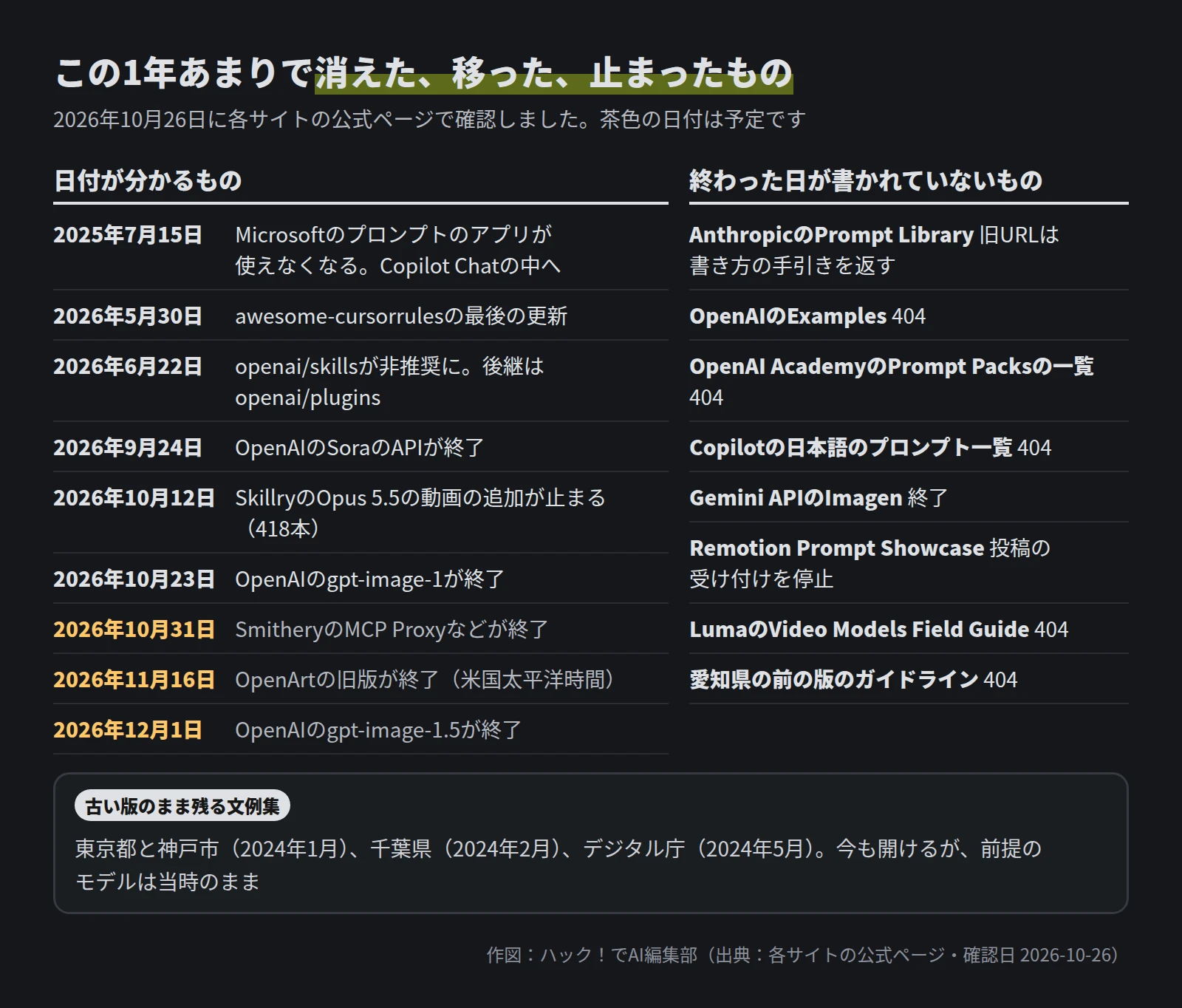Select the OpenAIのgpt-image-1が終了 text
The image size is (1182, 1008).
pyautogui.click(x=370, y=579)
